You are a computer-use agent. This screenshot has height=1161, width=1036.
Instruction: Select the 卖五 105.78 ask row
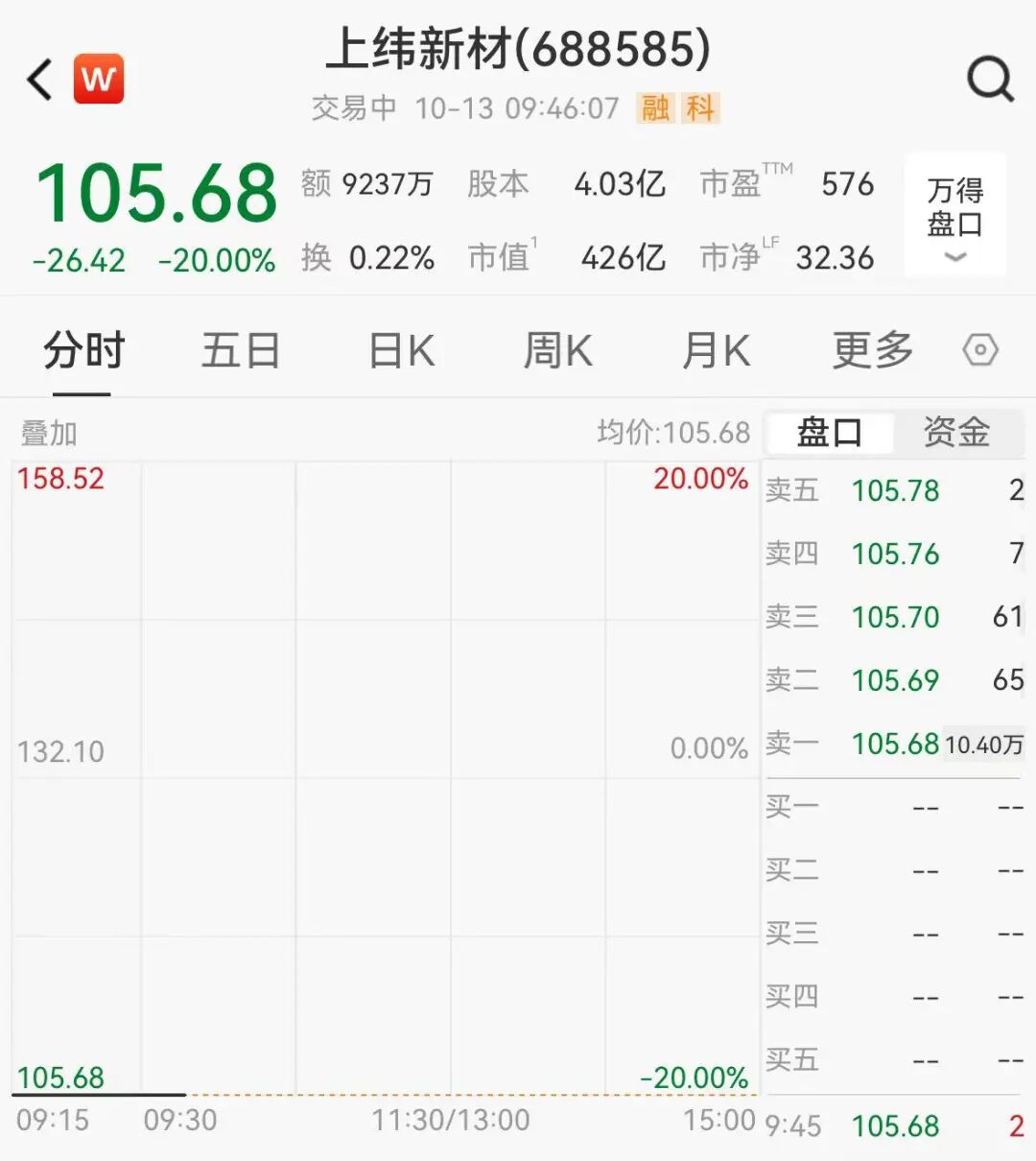[x=894, y=490]
